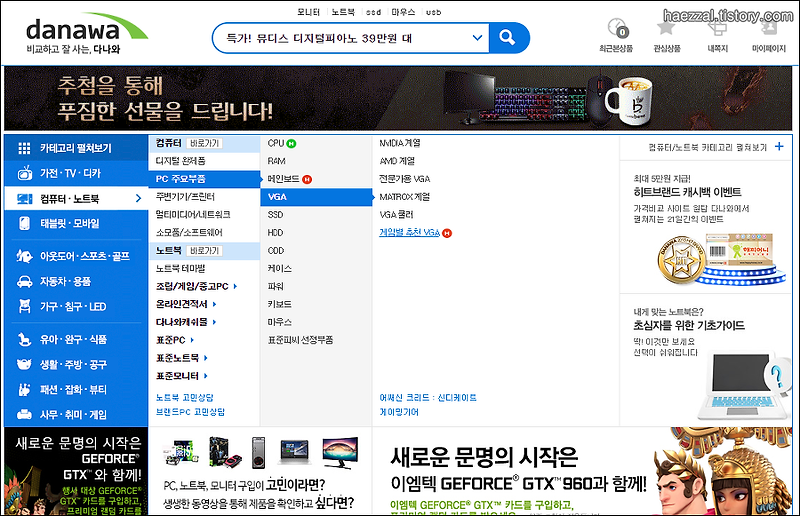The height and width of the screenshot is (516, 800).
Task: Click 마우스 quick search keyword
Action: pyautogui.click(x=404, y=12)
